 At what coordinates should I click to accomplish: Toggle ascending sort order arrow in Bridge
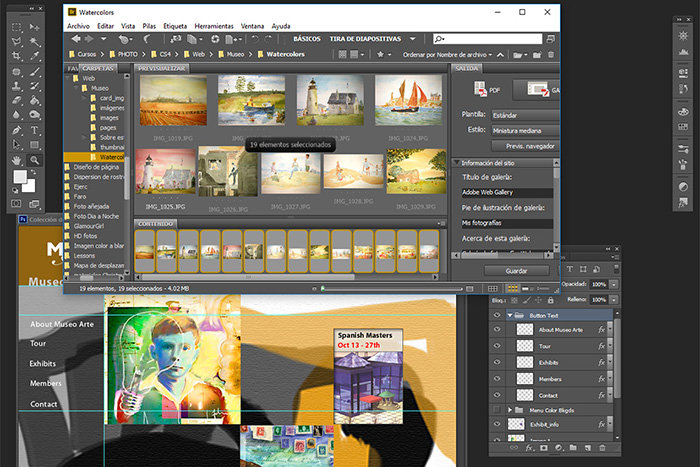point(500,54)
